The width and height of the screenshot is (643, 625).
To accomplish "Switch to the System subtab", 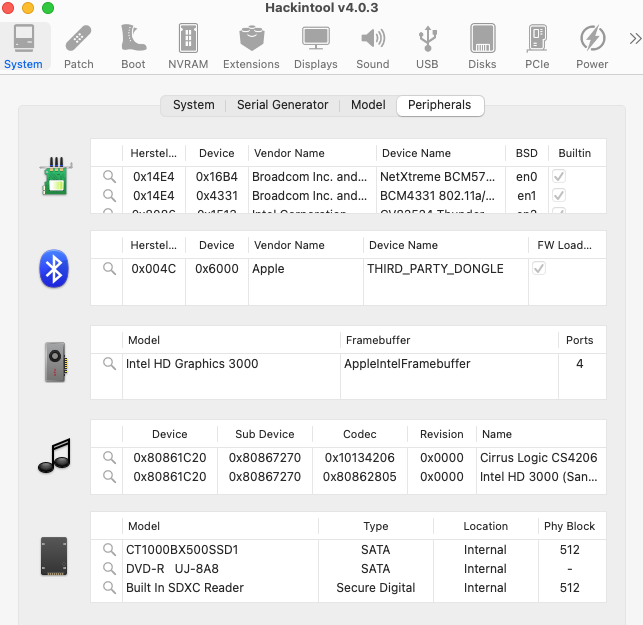I will pos(194,105).
